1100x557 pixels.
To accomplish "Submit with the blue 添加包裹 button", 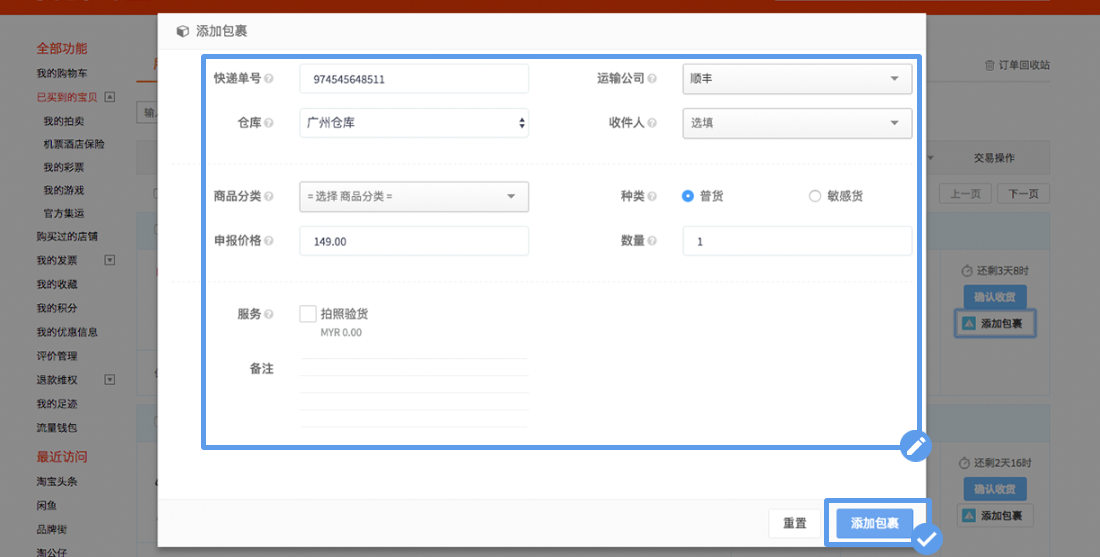I will pos(874,523).
